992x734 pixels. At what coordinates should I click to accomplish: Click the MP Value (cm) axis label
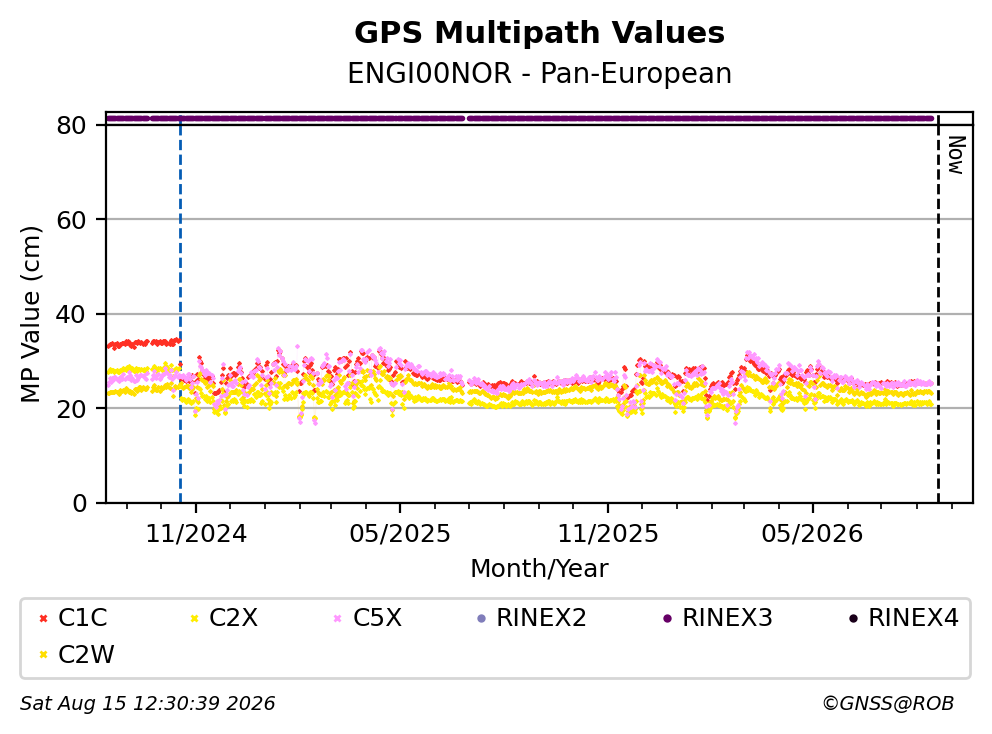30,314
